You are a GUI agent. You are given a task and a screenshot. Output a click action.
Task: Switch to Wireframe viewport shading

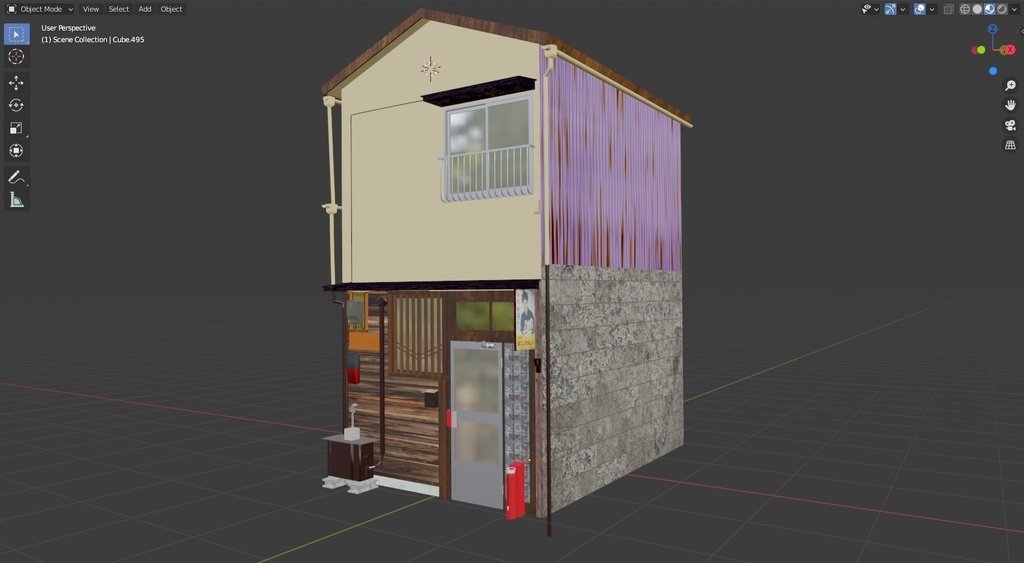click(x=965, y=9)
